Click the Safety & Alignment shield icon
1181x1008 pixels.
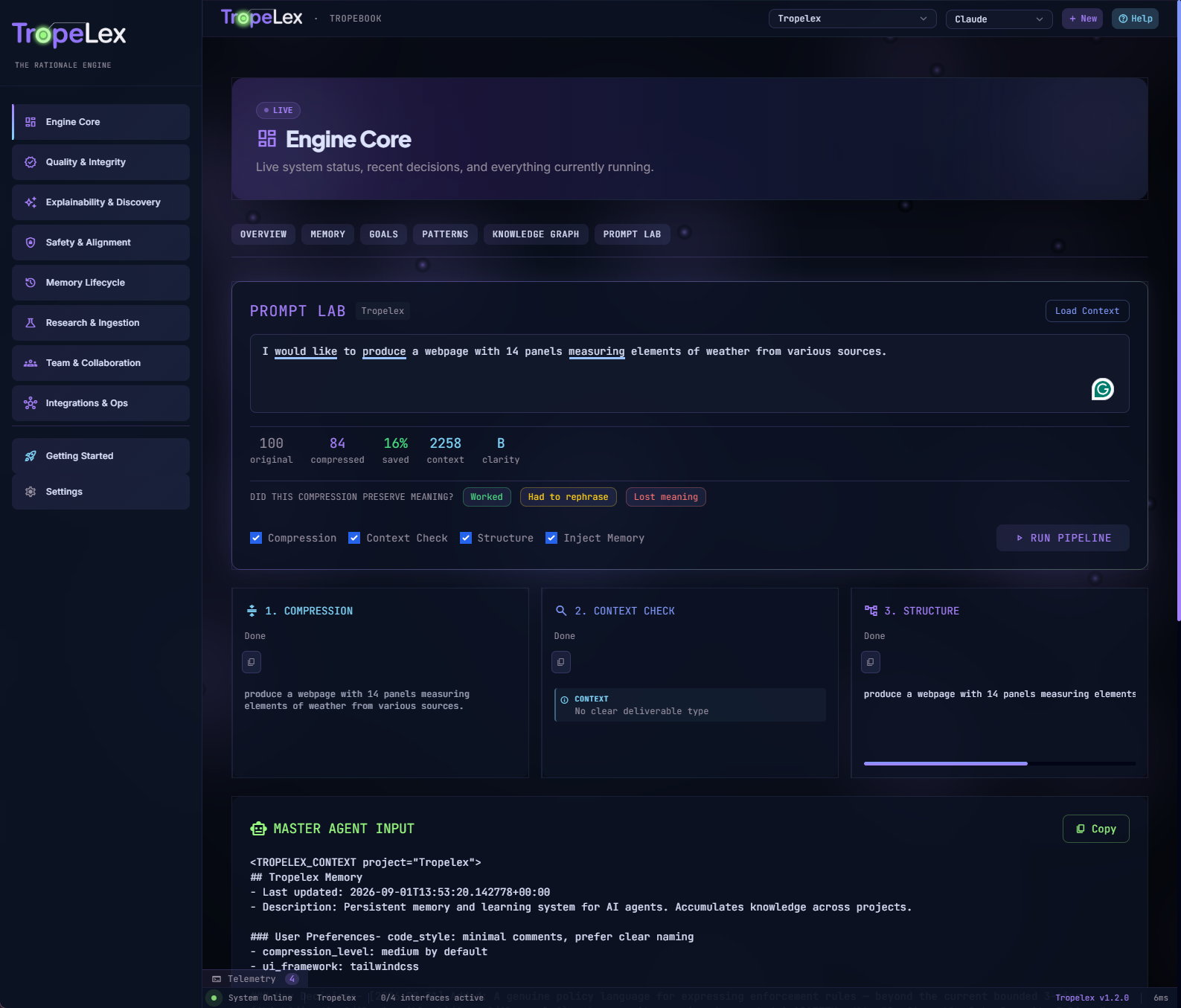coord(31,243)
